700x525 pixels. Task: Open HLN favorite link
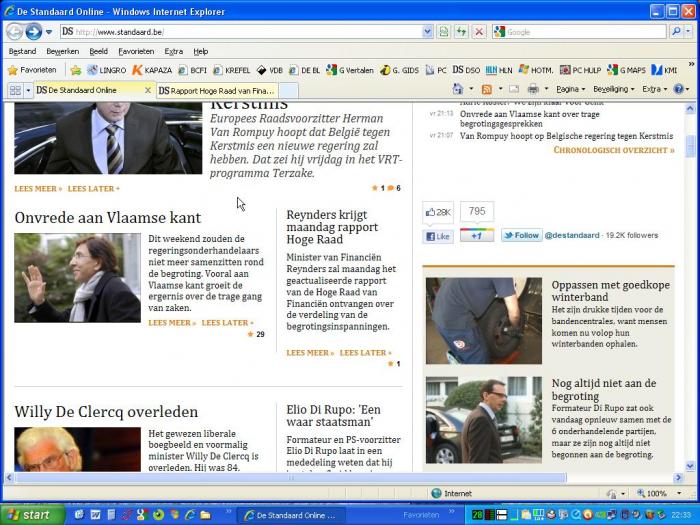499,70
